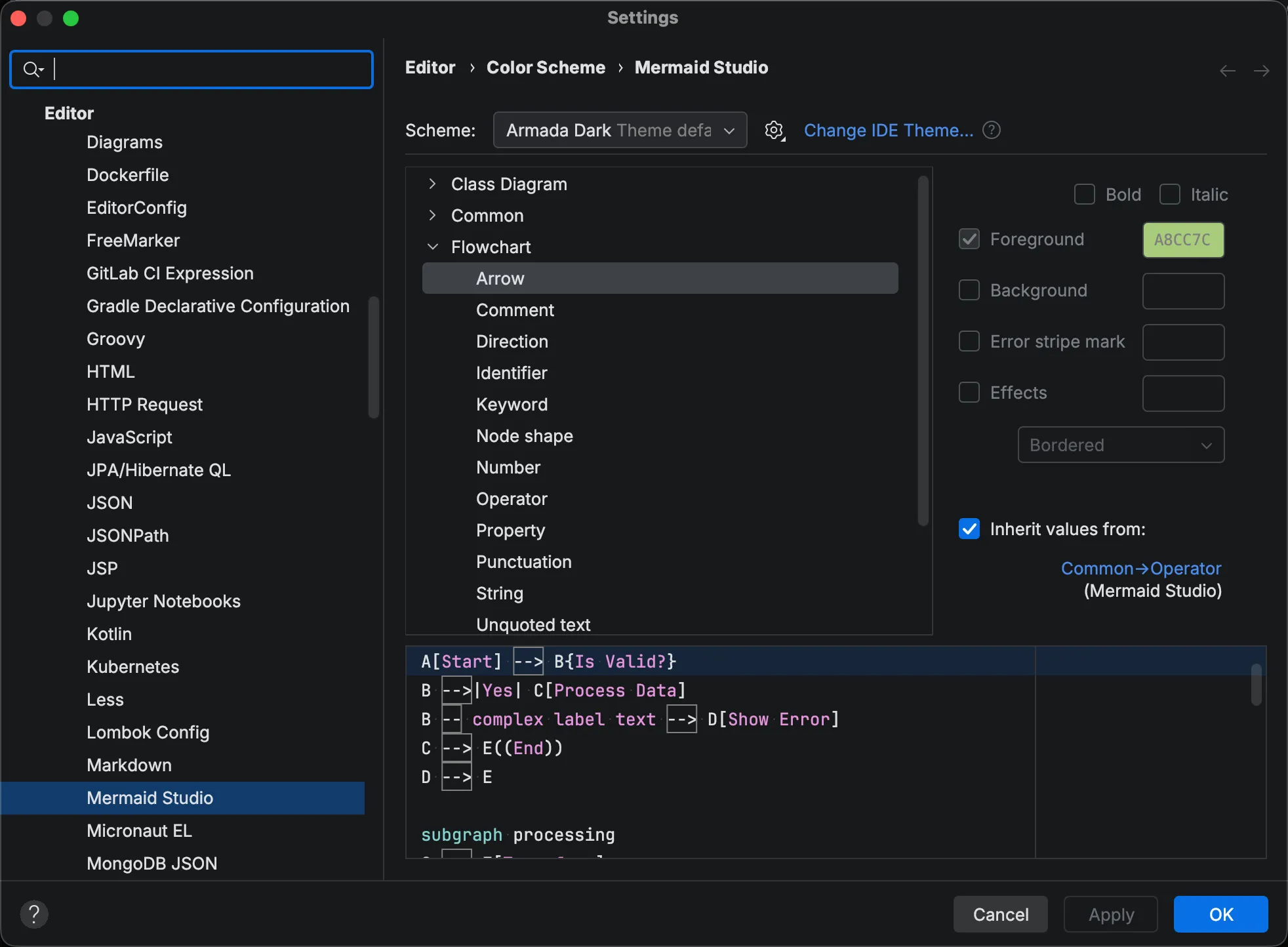Select Gradle Declarative Configuration page
This screenshot has width=1288, height=947.
[x=218, y=306]
